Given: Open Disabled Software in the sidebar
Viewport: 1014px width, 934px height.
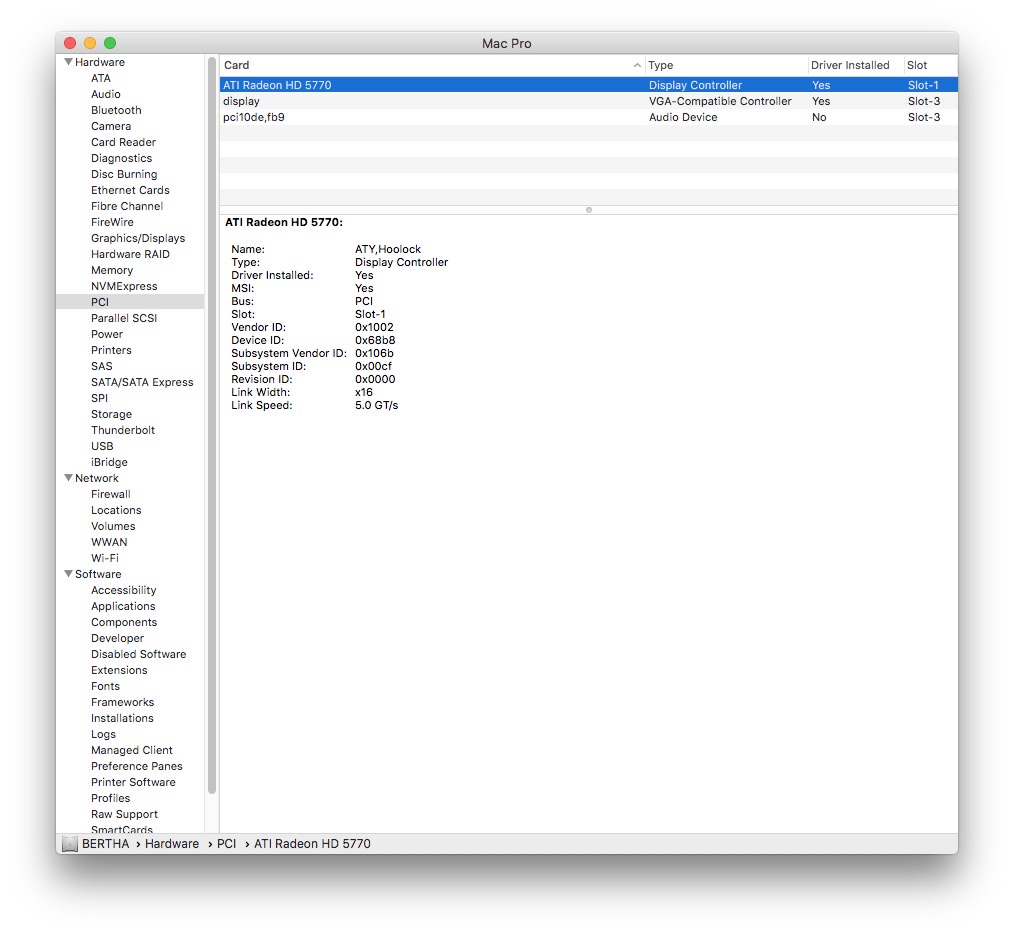Looking at the screenshot, I should point(138,655).
